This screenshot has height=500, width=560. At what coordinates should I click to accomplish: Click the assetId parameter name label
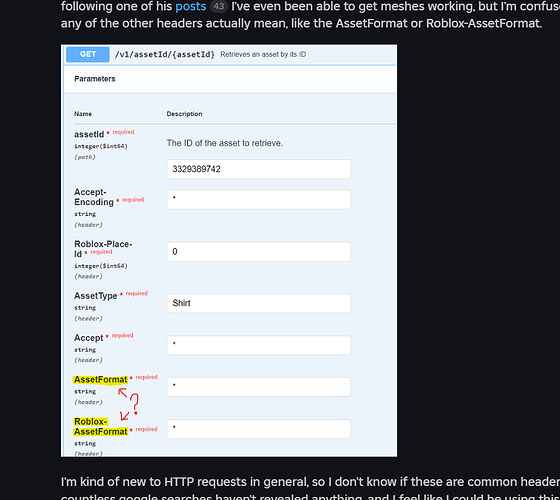[89, 135]
